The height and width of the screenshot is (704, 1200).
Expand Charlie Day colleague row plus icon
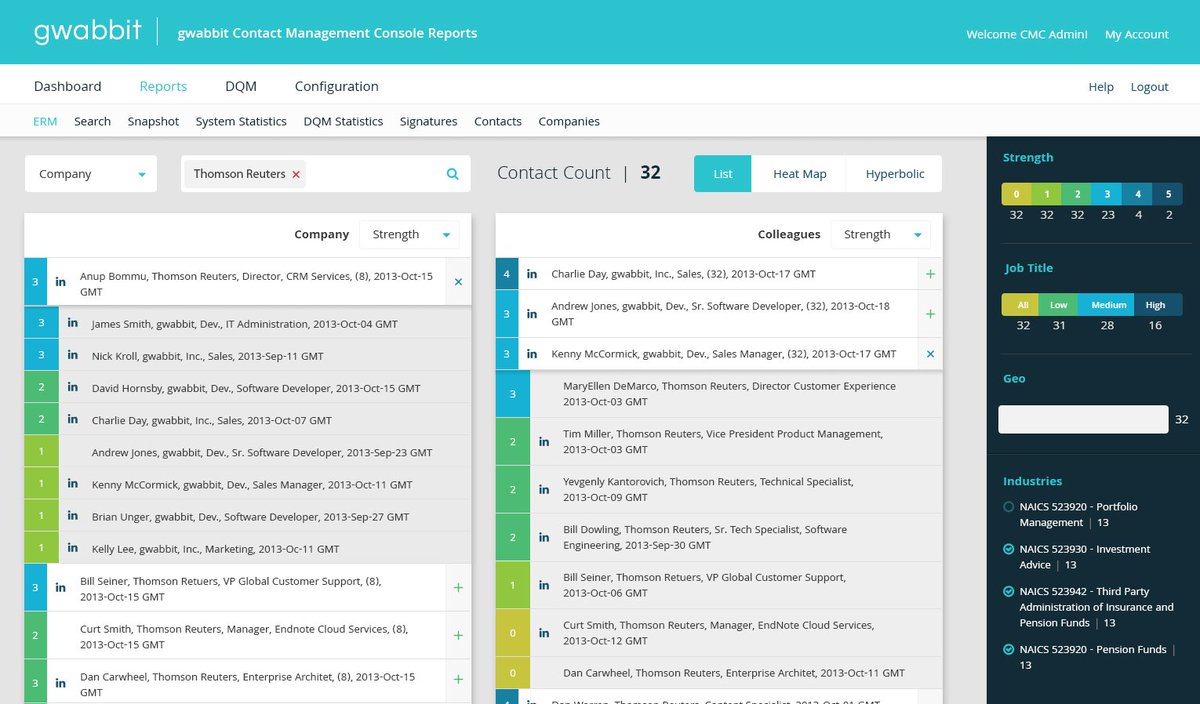tap(930, 274)
